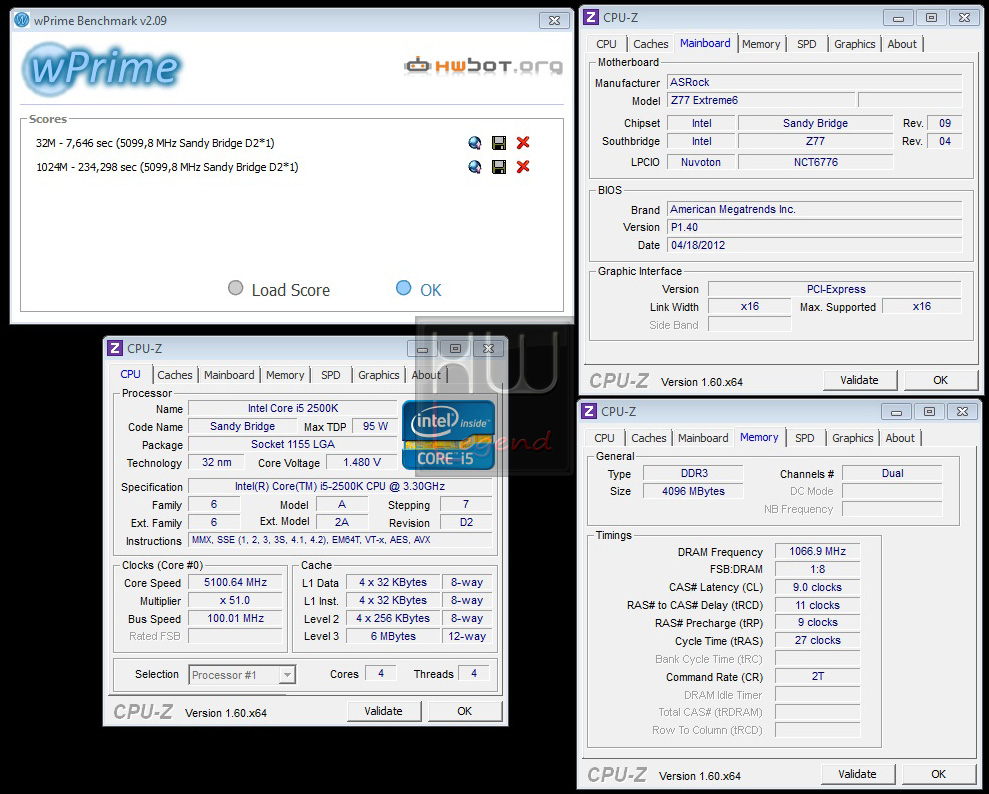
Task: Click the Level 3 cache value 6 MBytes
Action: tap(393, 637)
